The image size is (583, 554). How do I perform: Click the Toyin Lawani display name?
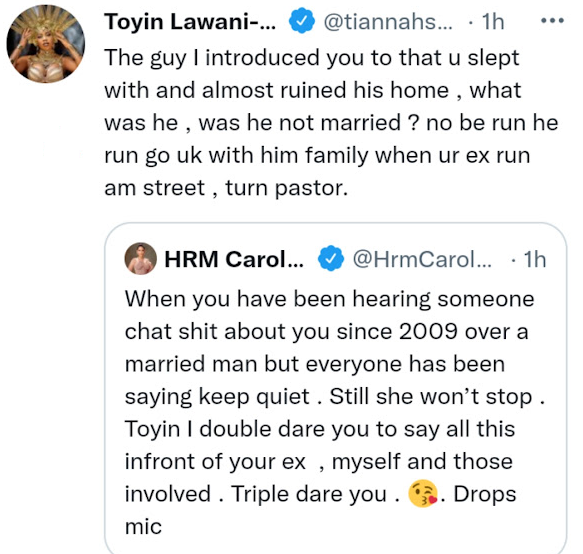coord(190,22)
